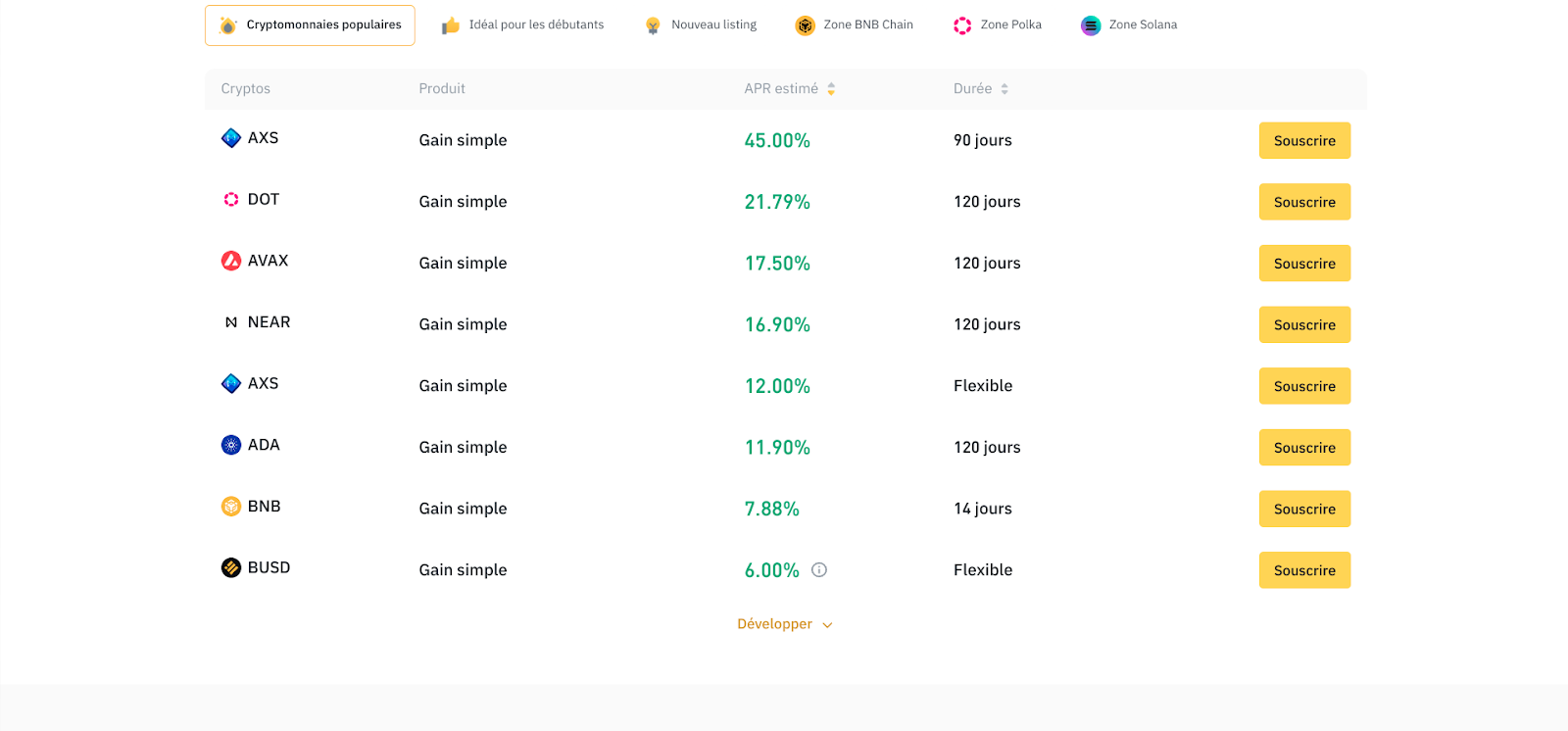Sort by APR estimé column arrows
This screenshot has width=1568, height=731.
tap(831, 89)
